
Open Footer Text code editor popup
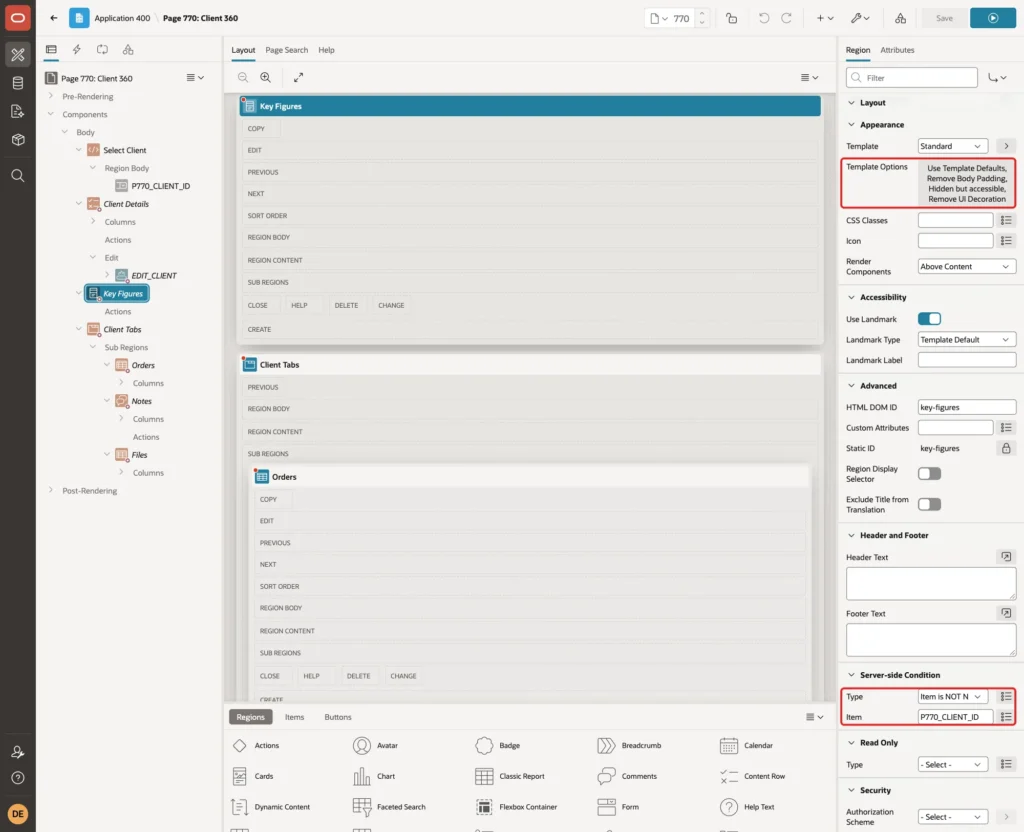click(x=1006, y=613)
